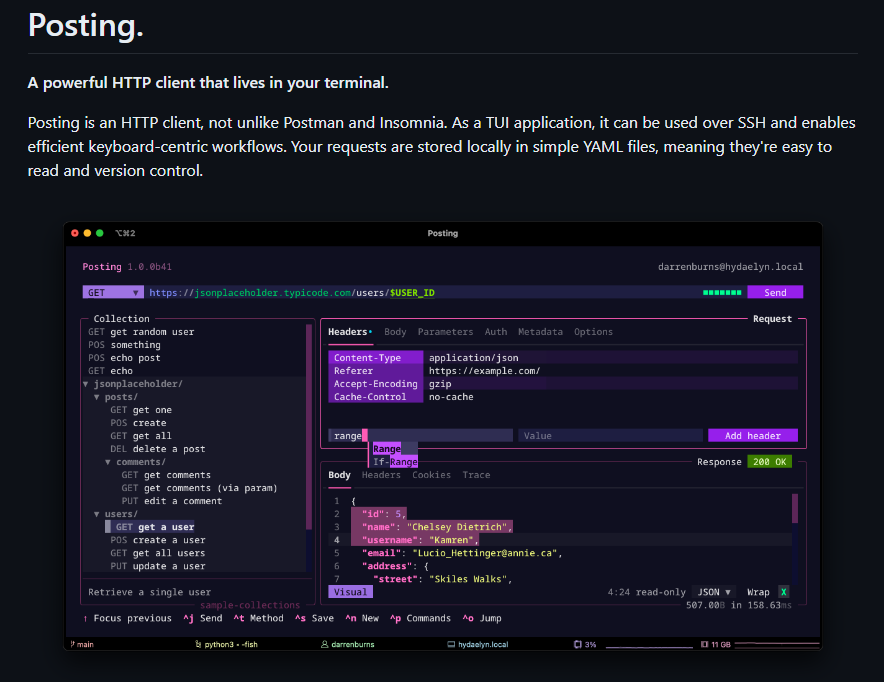The height and width of the screenshot is (682, 884).
Task: Click the git branch icon beside main
Action: tap(73, 644)
